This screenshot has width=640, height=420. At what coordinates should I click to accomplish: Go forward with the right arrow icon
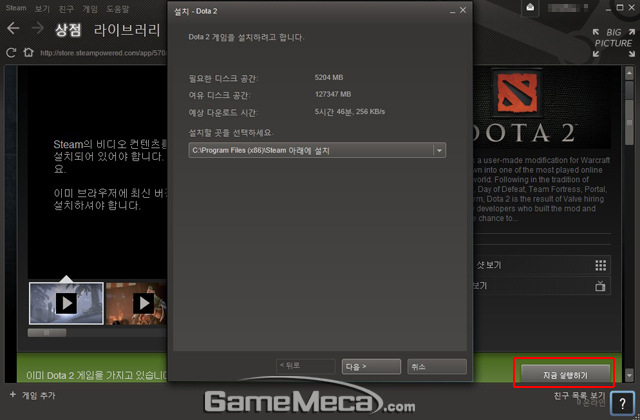pyautogui.click(x=38, y=28)
